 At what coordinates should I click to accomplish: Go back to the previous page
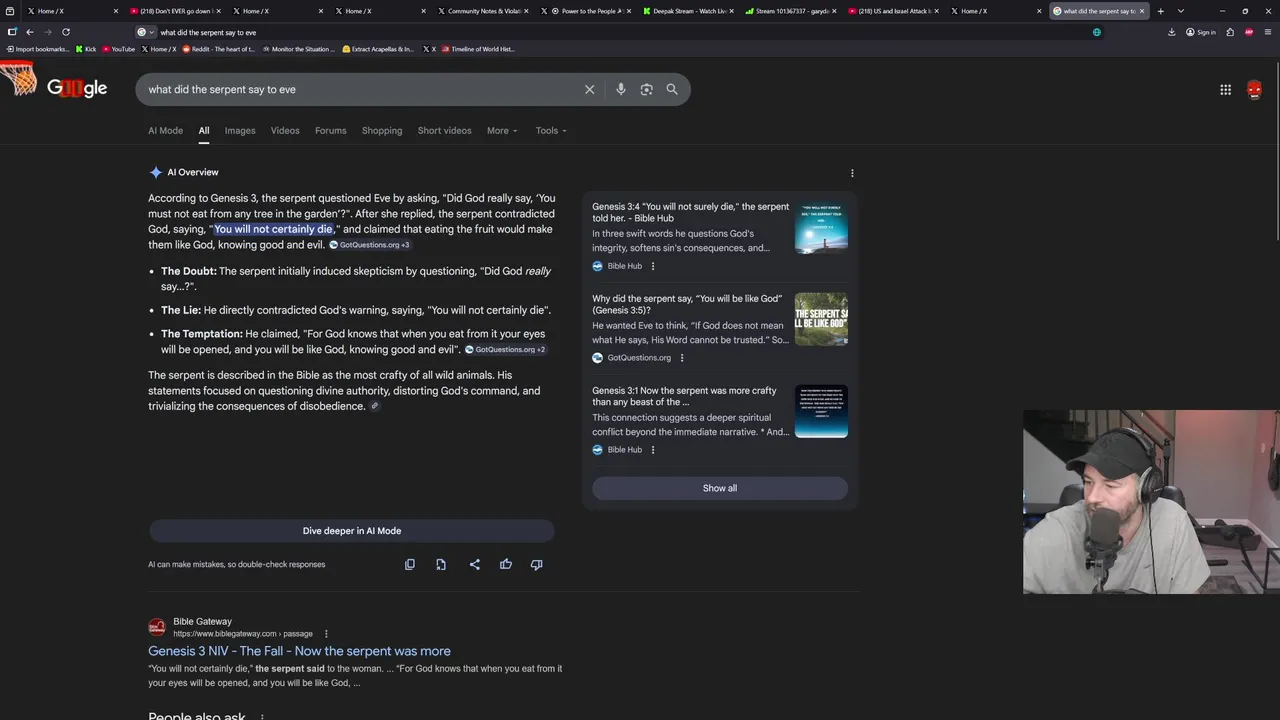point(30,32)
